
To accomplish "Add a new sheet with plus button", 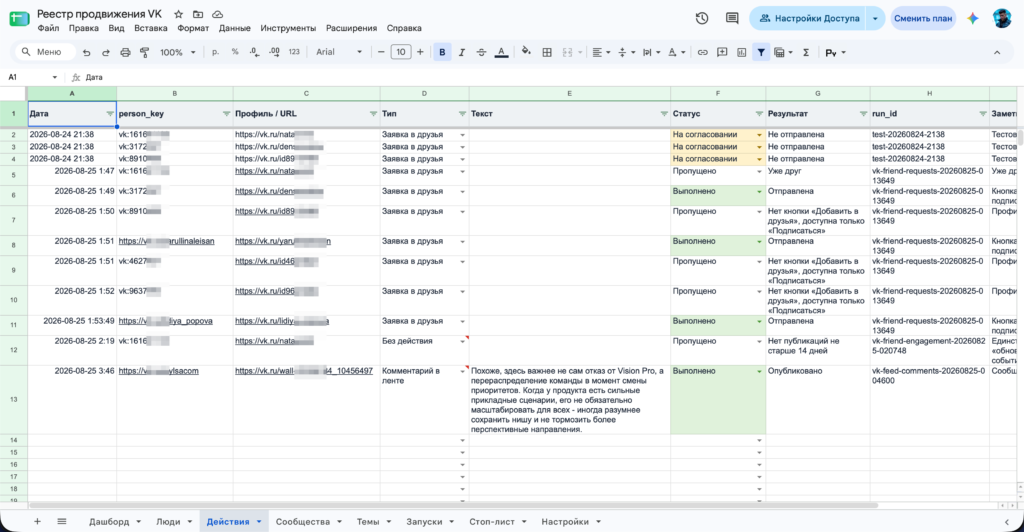I will point(37,522).
